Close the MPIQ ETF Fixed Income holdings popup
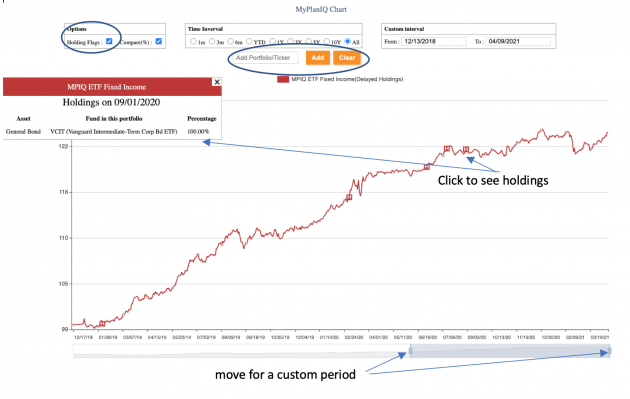630x399 pixels. [217, 82]
